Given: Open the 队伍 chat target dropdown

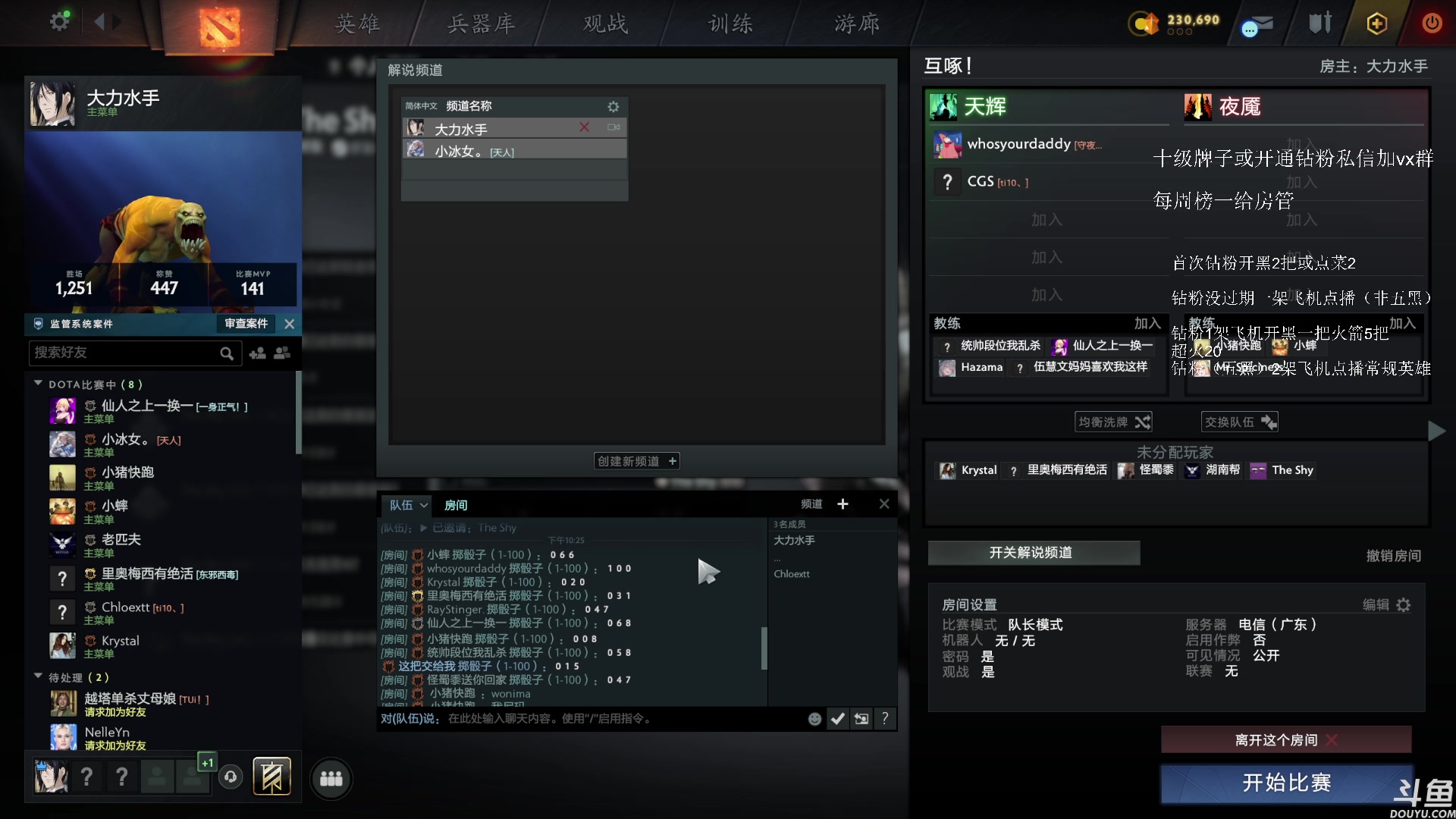Looking at the screenshot, I should [x=407, y=504].
